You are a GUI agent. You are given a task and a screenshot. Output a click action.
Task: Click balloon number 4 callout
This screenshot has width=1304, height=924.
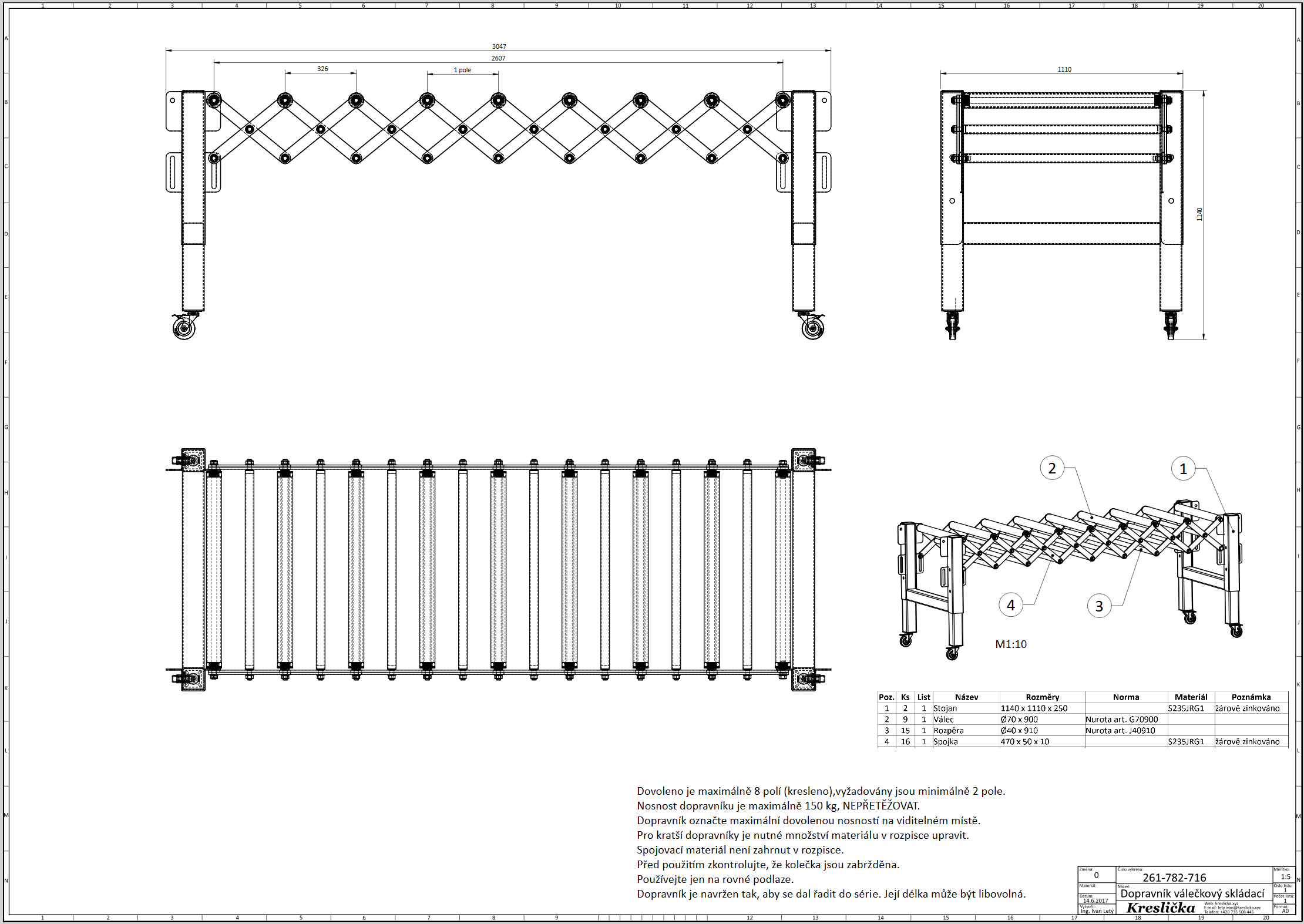coord(1010,605)
